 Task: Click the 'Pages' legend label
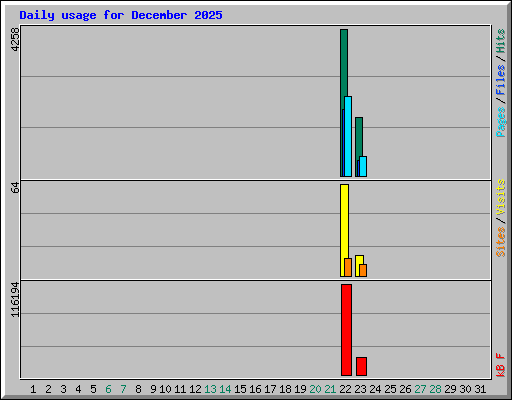(x=501, y=122)
